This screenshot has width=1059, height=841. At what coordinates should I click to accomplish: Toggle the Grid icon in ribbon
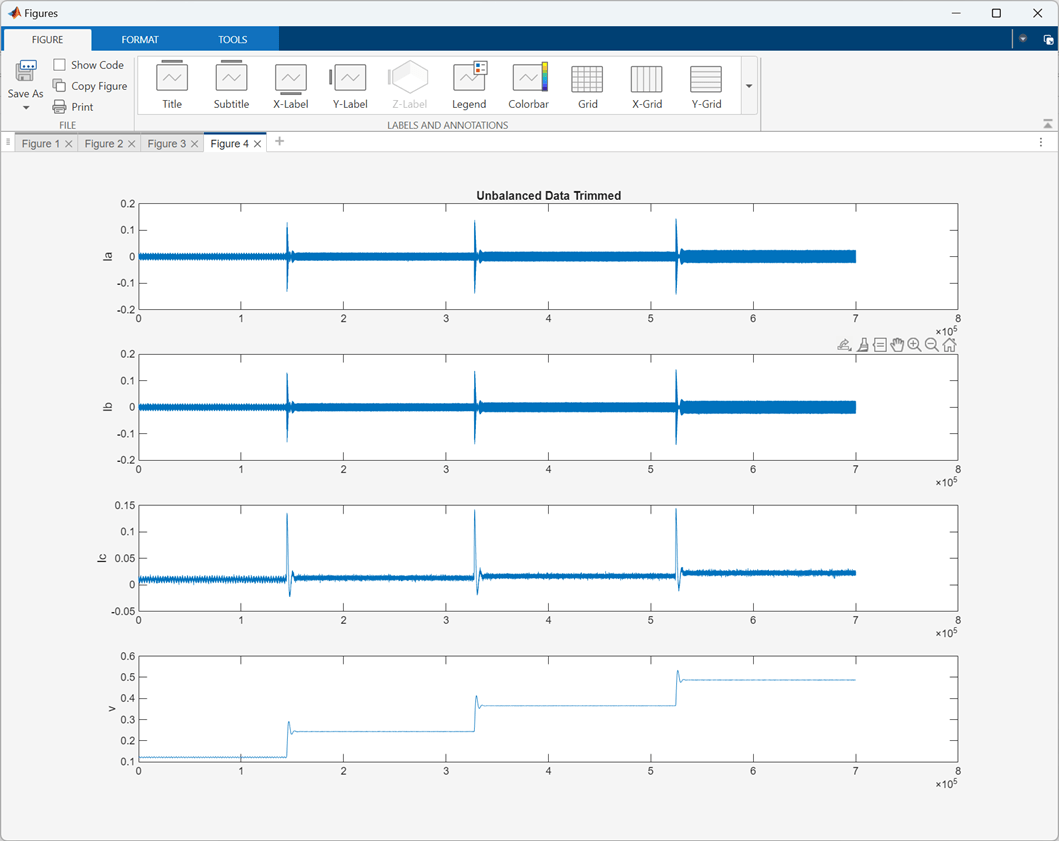pyautogui.click(x=587, y=85)
